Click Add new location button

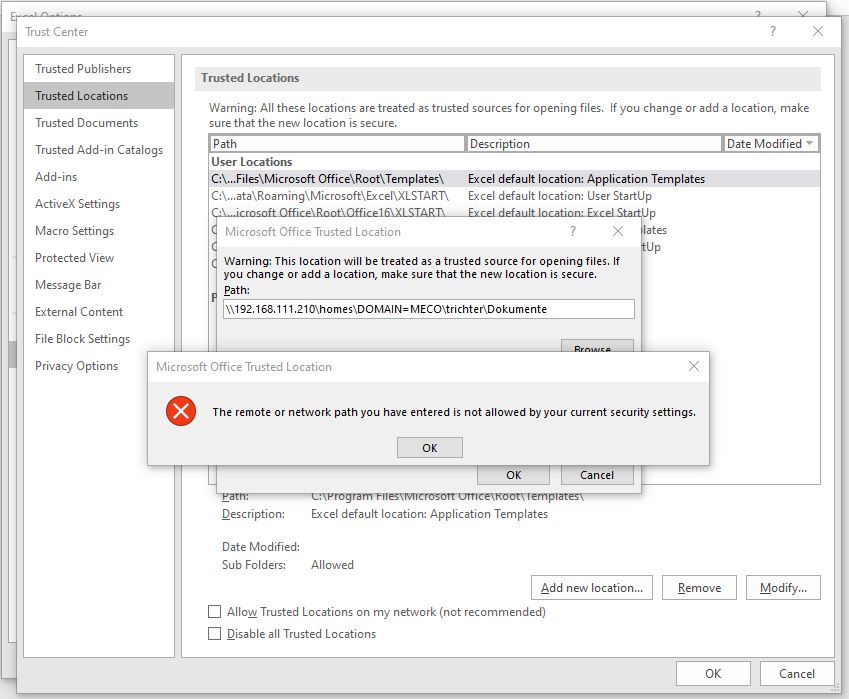pos(592,587)
